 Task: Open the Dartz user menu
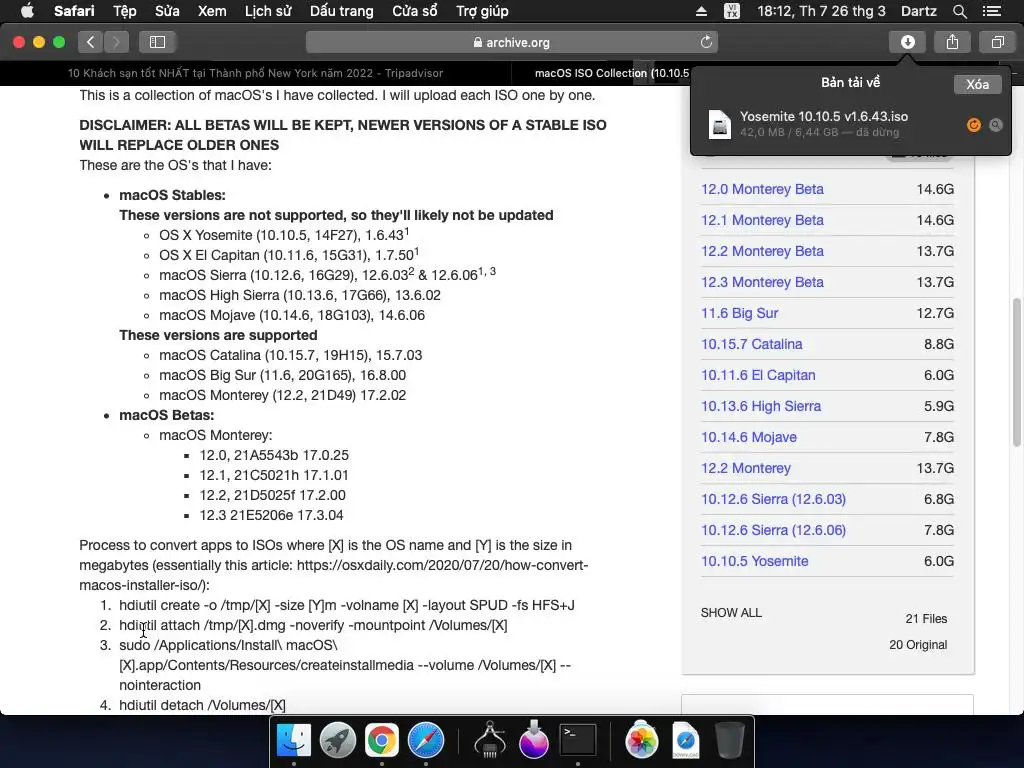coord(918,11)
